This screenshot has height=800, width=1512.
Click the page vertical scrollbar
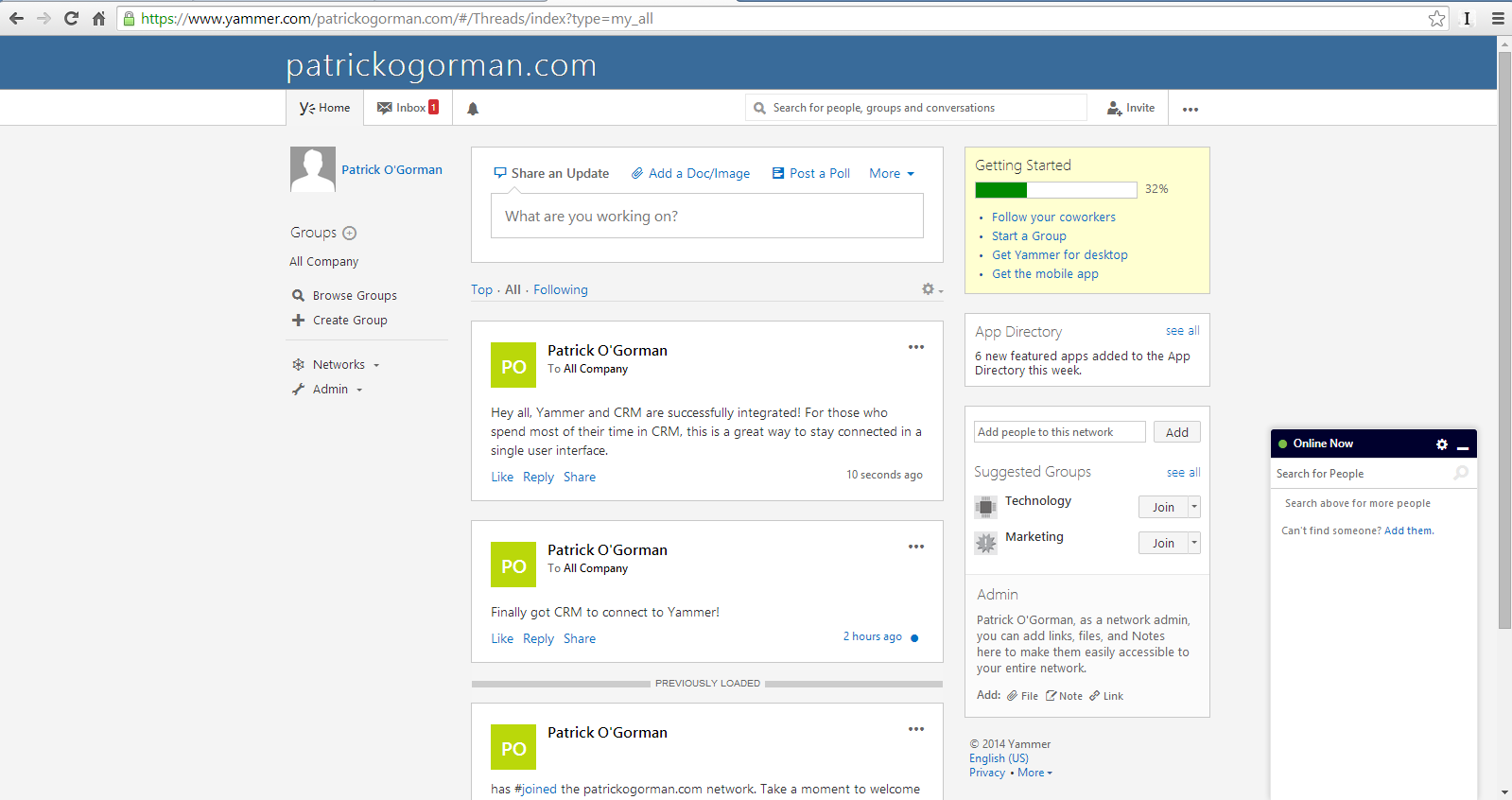point(1504,340)
